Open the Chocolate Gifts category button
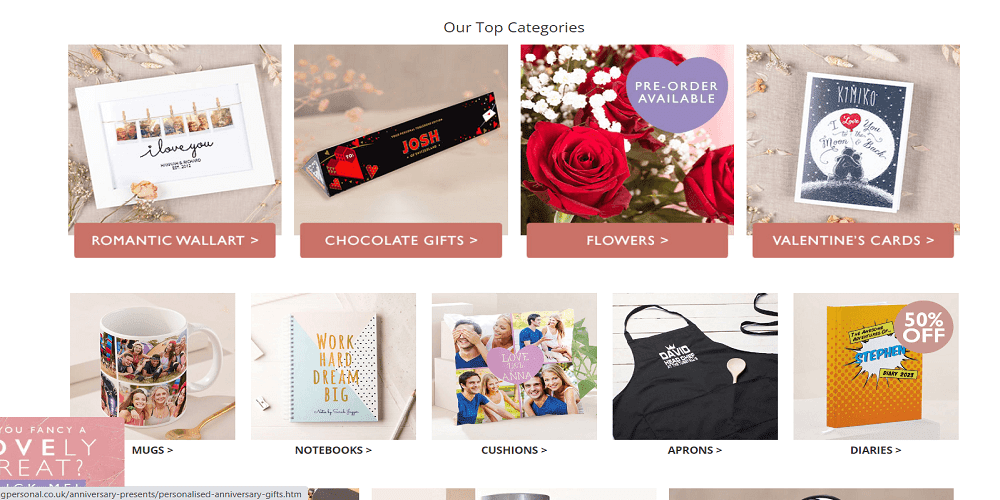This screenshot has height=500, width=1000. click(401, 240)
